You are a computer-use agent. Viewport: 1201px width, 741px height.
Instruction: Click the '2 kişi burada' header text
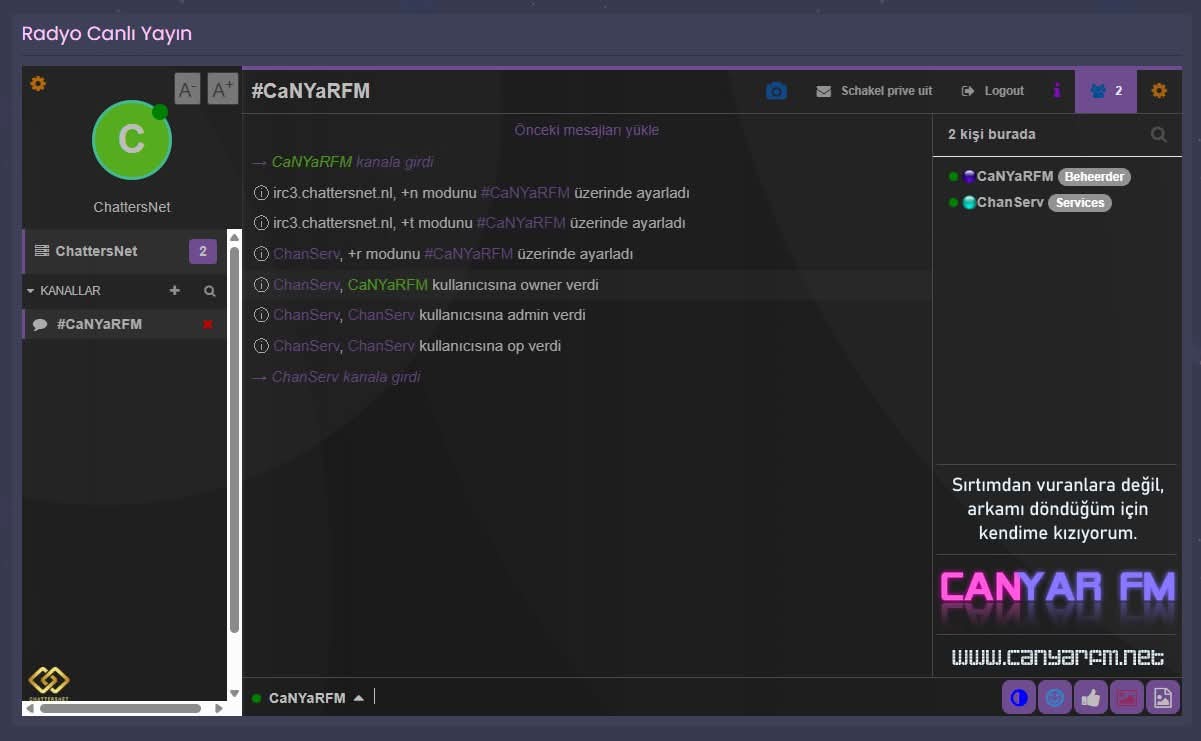(x=992, y=134)
